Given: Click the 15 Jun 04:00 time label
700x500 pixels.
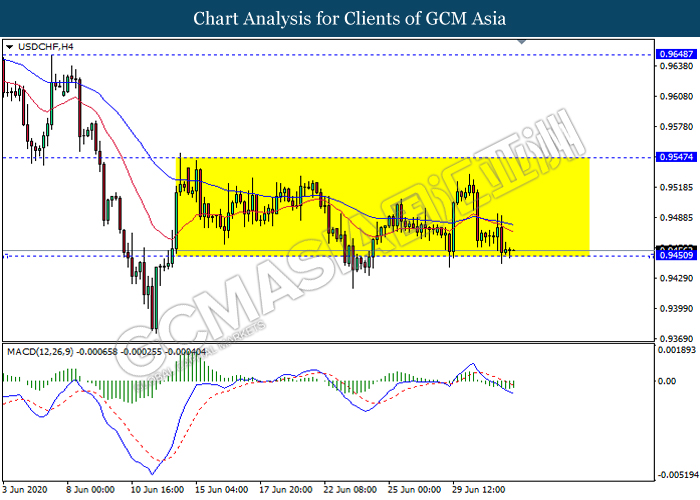Looking at the screenshot, I should coord(221,490).
